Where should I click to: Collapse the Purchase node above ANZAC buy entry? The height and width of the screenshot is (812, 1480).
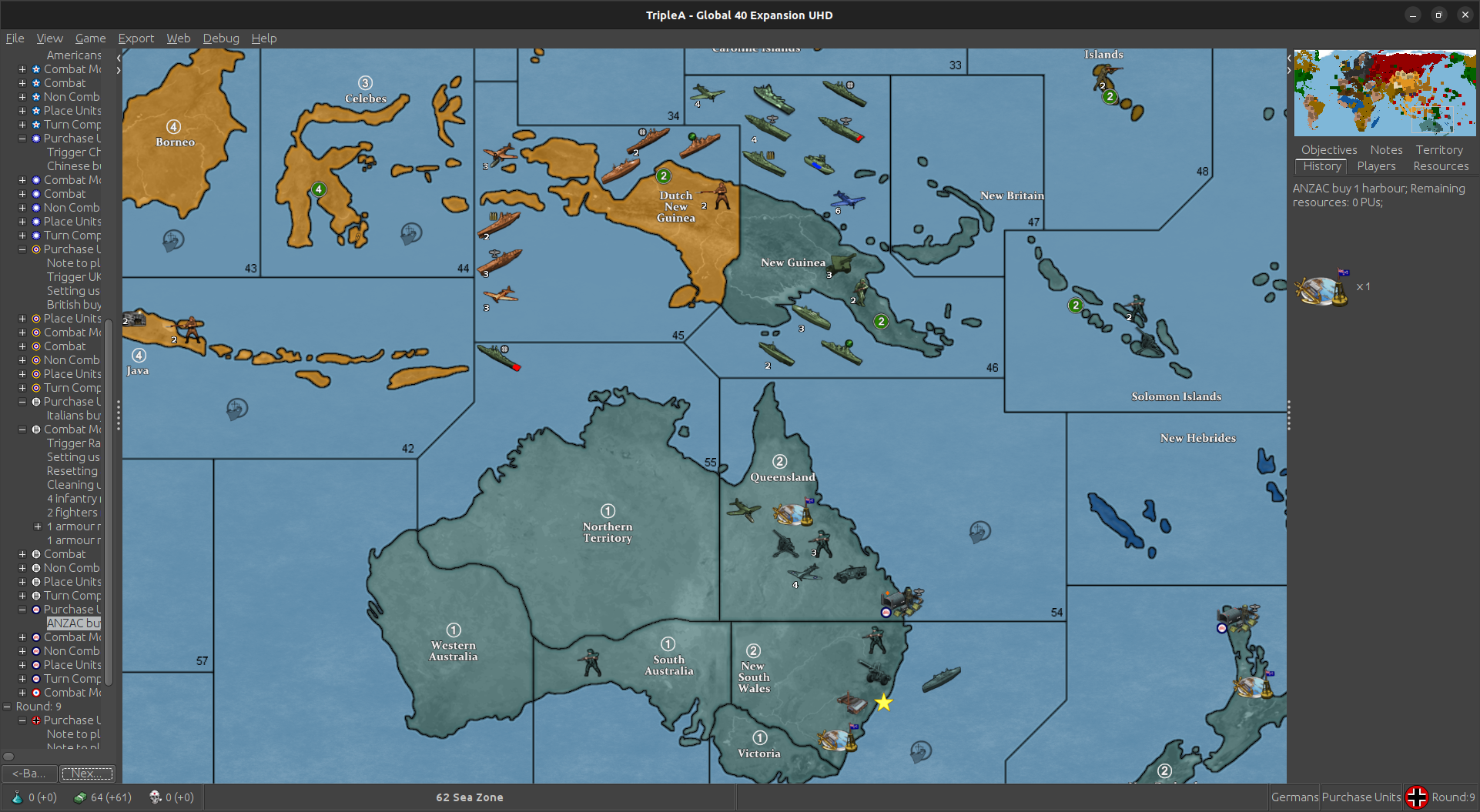pos(22,610)
